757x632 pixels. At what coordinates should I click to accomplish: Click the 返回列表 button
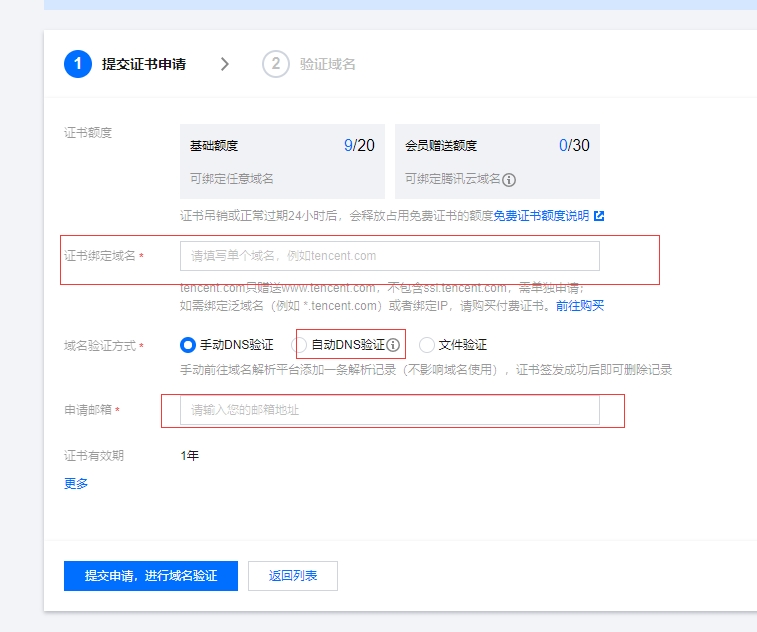pos(293,576)
